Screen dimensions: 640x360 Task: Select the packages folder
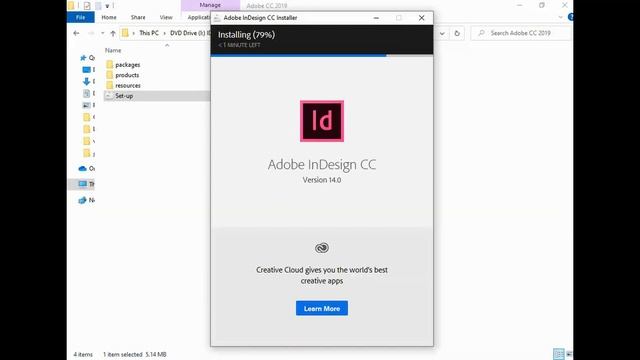point(127,64)
